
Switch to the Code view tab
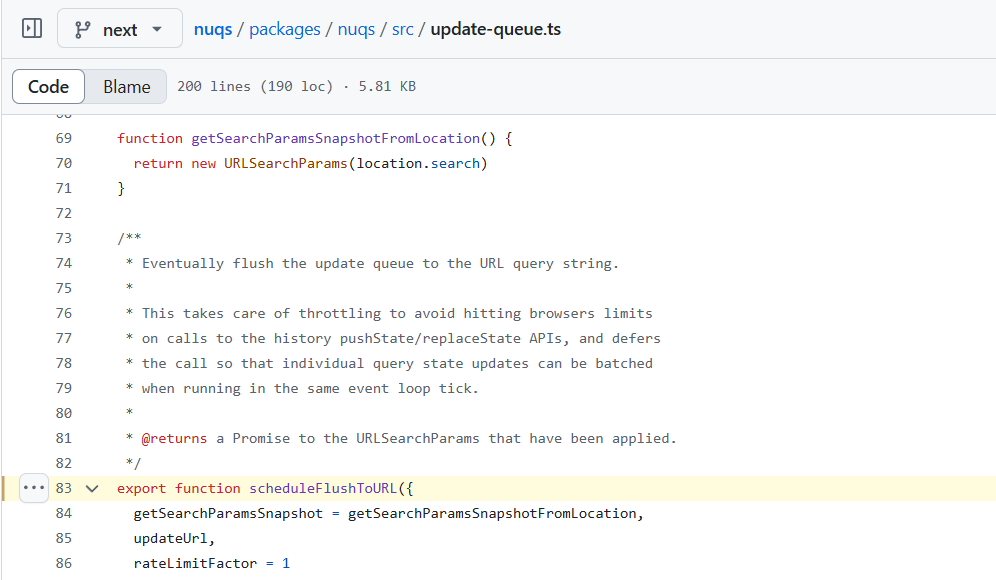point(48,86)
